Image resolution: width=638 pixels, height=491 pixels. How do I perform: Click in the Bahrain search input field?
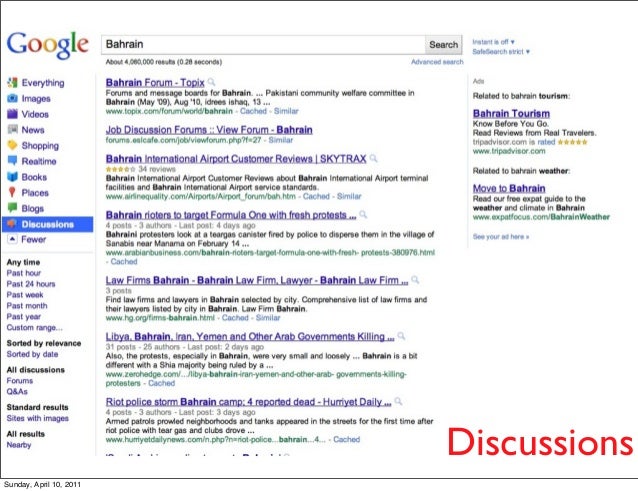coord(263,44)
